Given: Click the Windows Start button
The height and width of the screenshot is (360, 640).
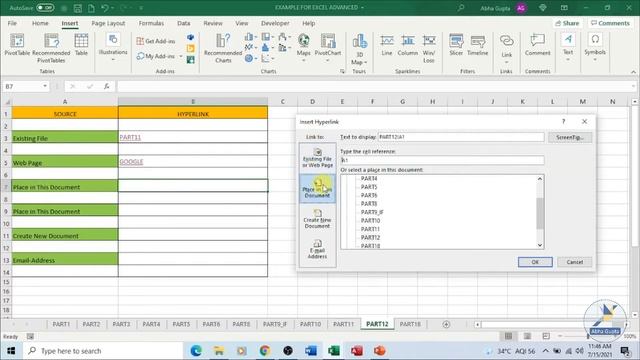Looking at the screenshot, I should [11, 351].
